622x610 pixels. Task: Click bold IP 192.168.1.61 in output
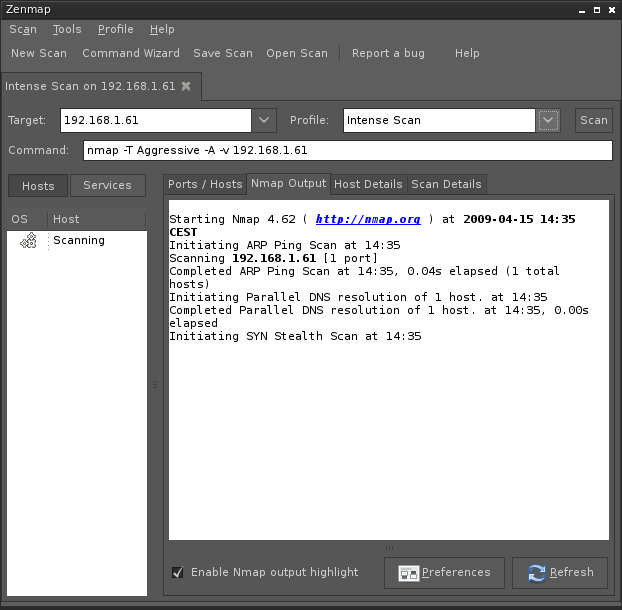coord(274,259)
